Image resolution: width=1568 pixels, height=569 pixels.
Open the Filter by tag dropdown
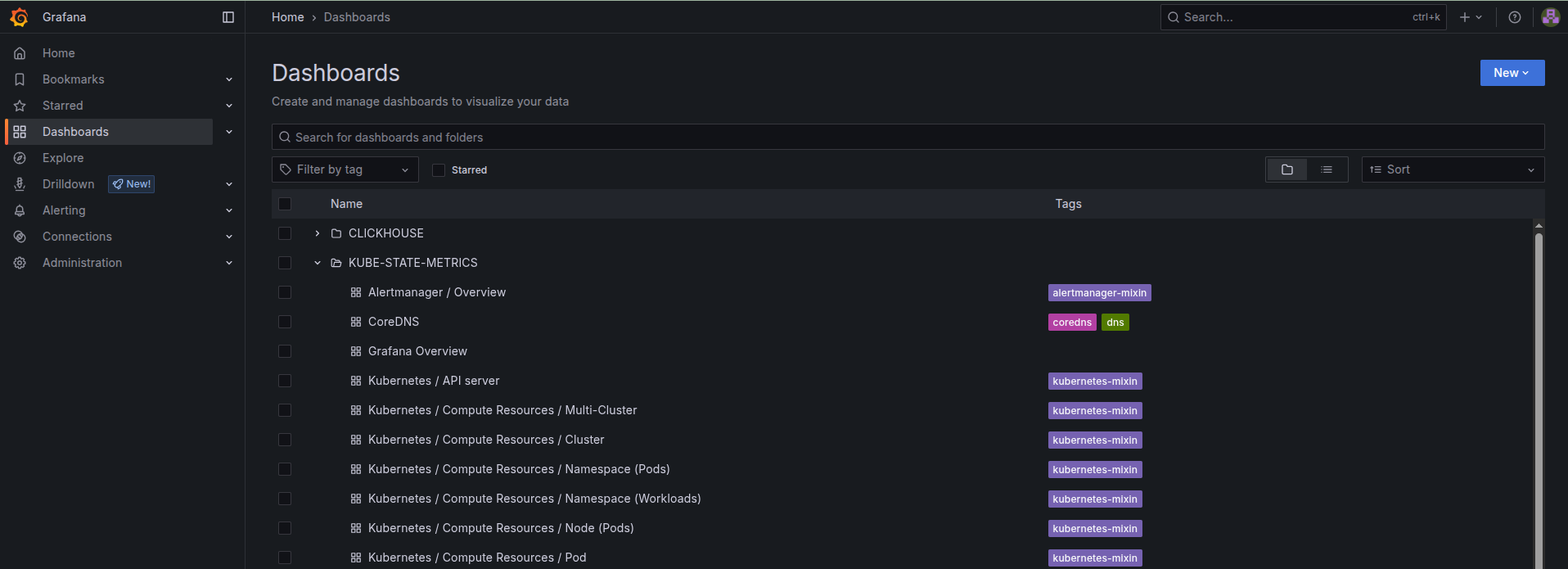(345, 169)
